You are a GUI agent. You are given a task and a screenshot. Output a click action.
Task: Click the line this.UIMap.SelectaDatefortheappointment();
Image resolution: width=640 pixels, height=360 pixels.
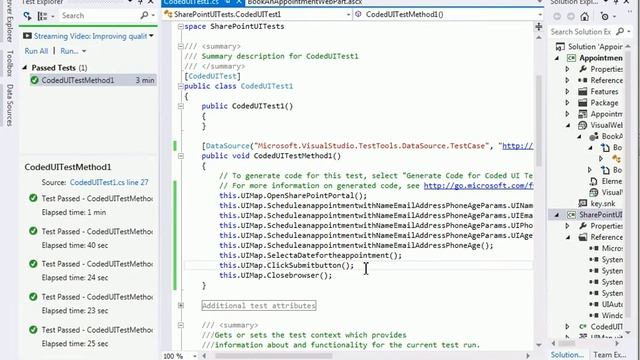[310, 256]
